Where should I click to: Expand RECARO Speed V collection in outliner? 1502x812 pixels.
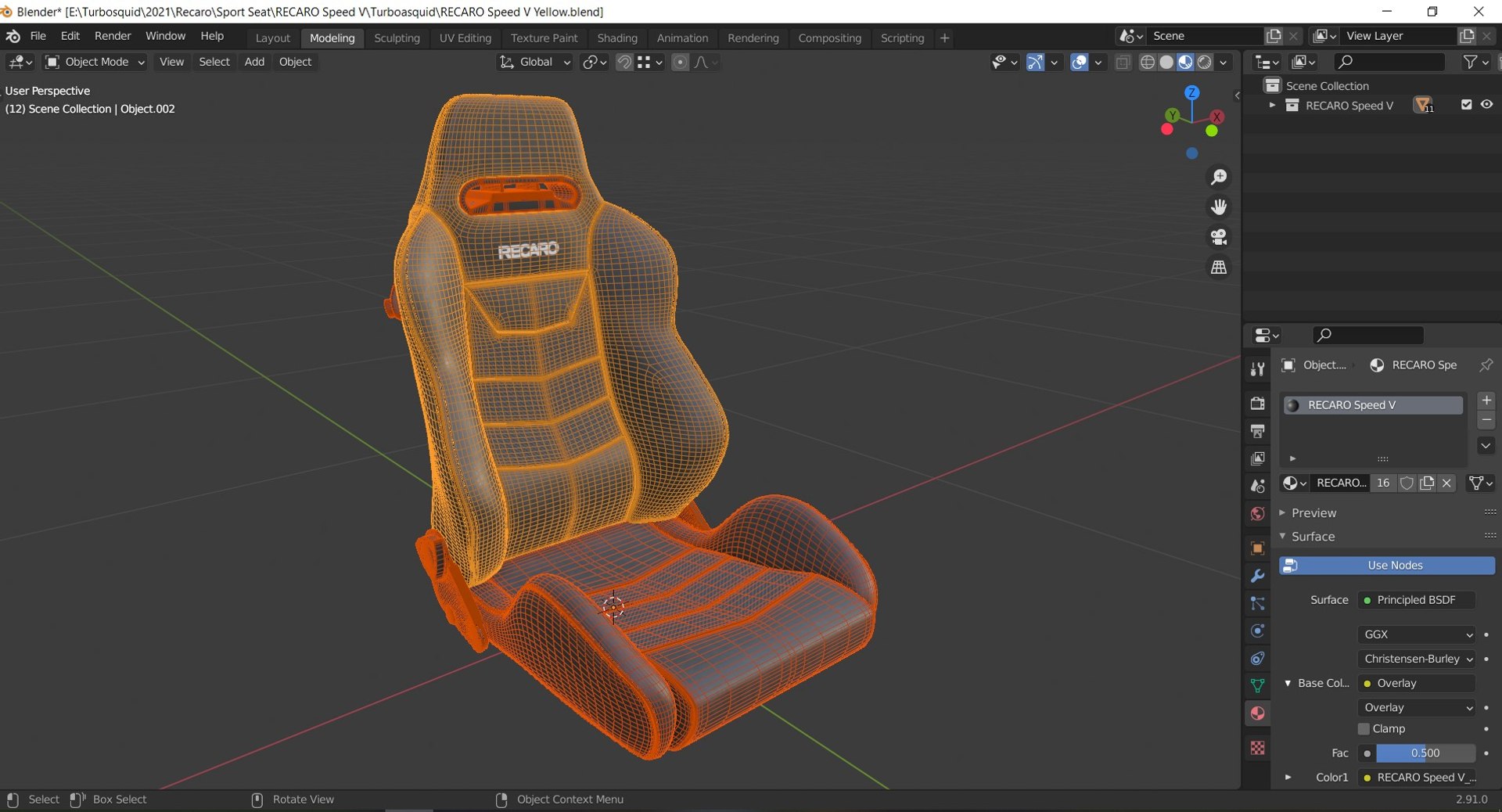coord(1272,105)
